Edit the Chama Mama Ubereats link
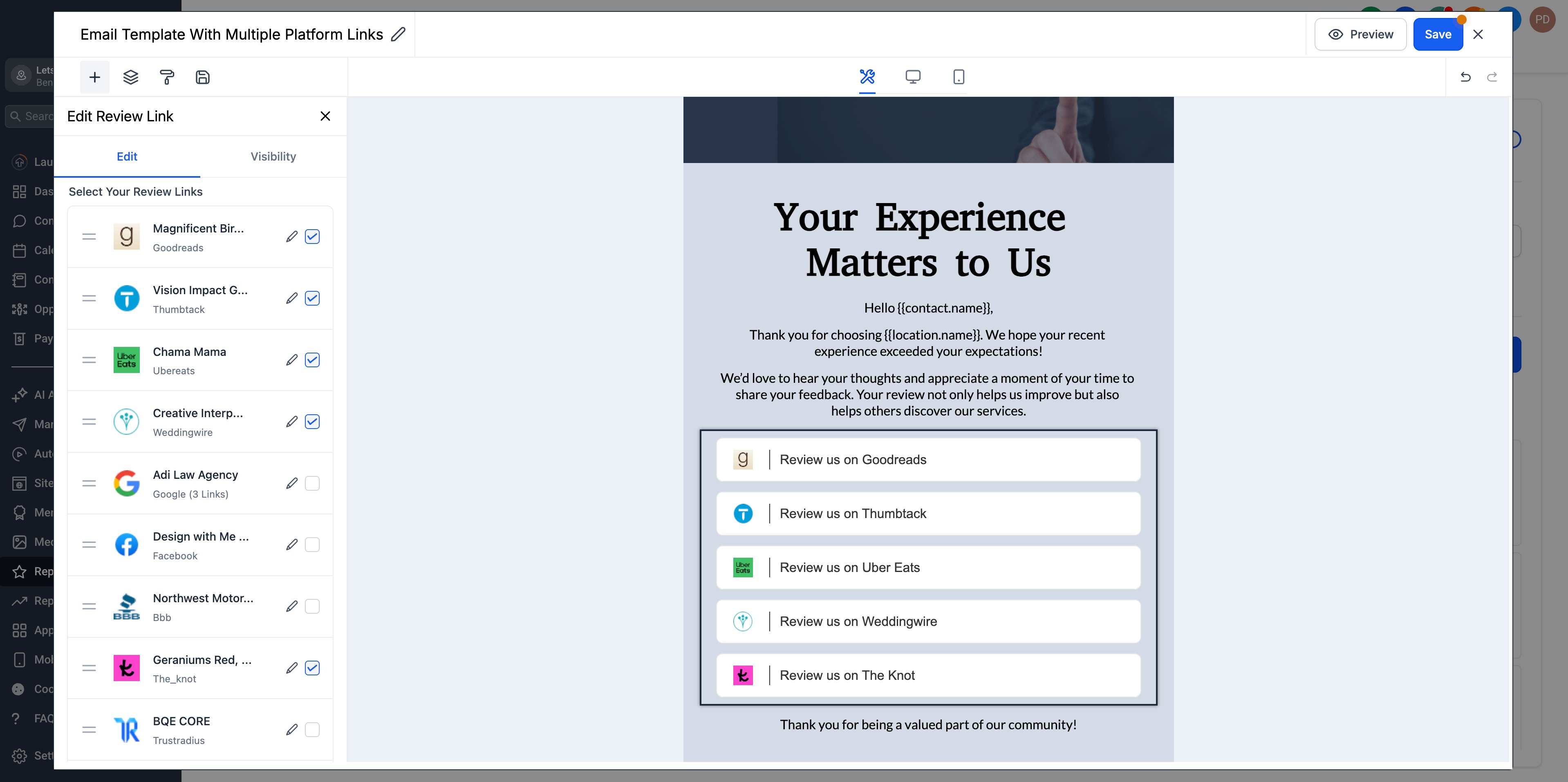Image resolution: width=1568 pixels, height=782 pixels. (291, 360)
